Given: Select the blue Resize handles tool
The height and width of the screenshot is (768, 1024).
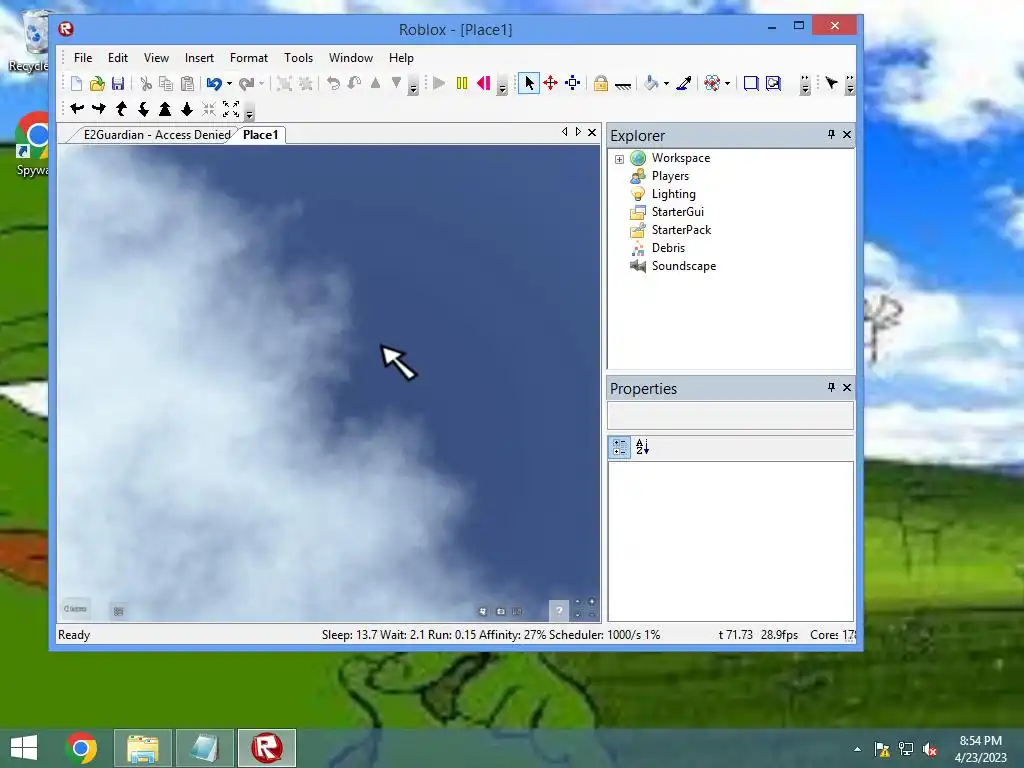Looking at the screenshot, I should click(573, 84).
